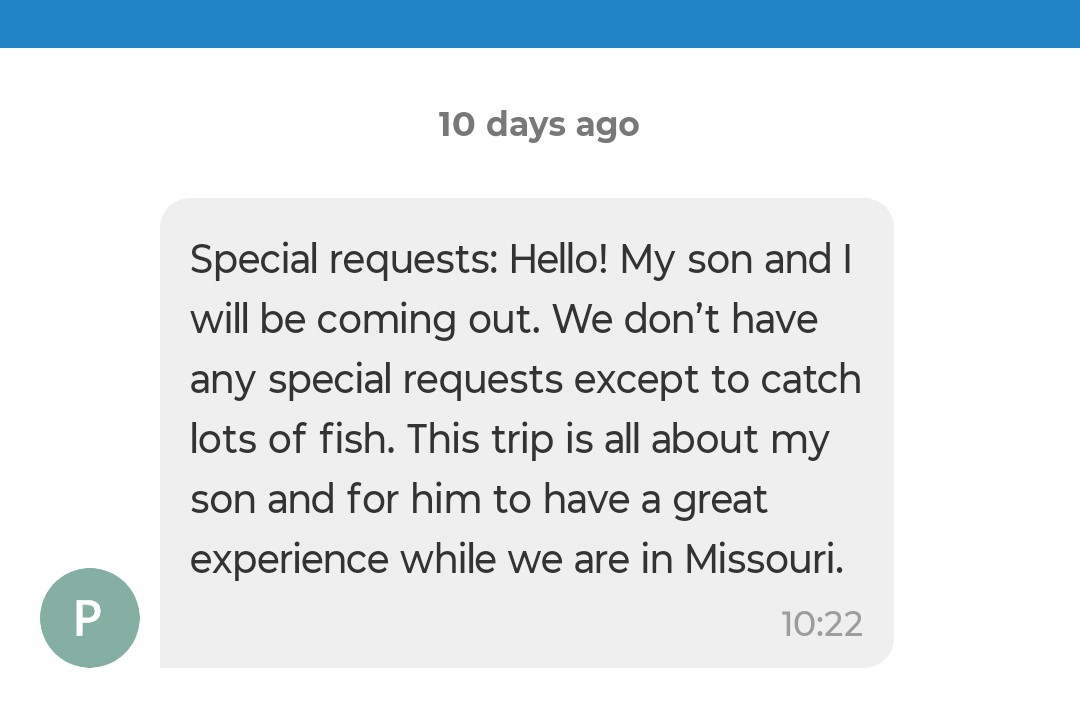Viewport: 1080px width, 727px height.
Task: Tap the 10:22 message timestamp
Action: pos(821,624)
